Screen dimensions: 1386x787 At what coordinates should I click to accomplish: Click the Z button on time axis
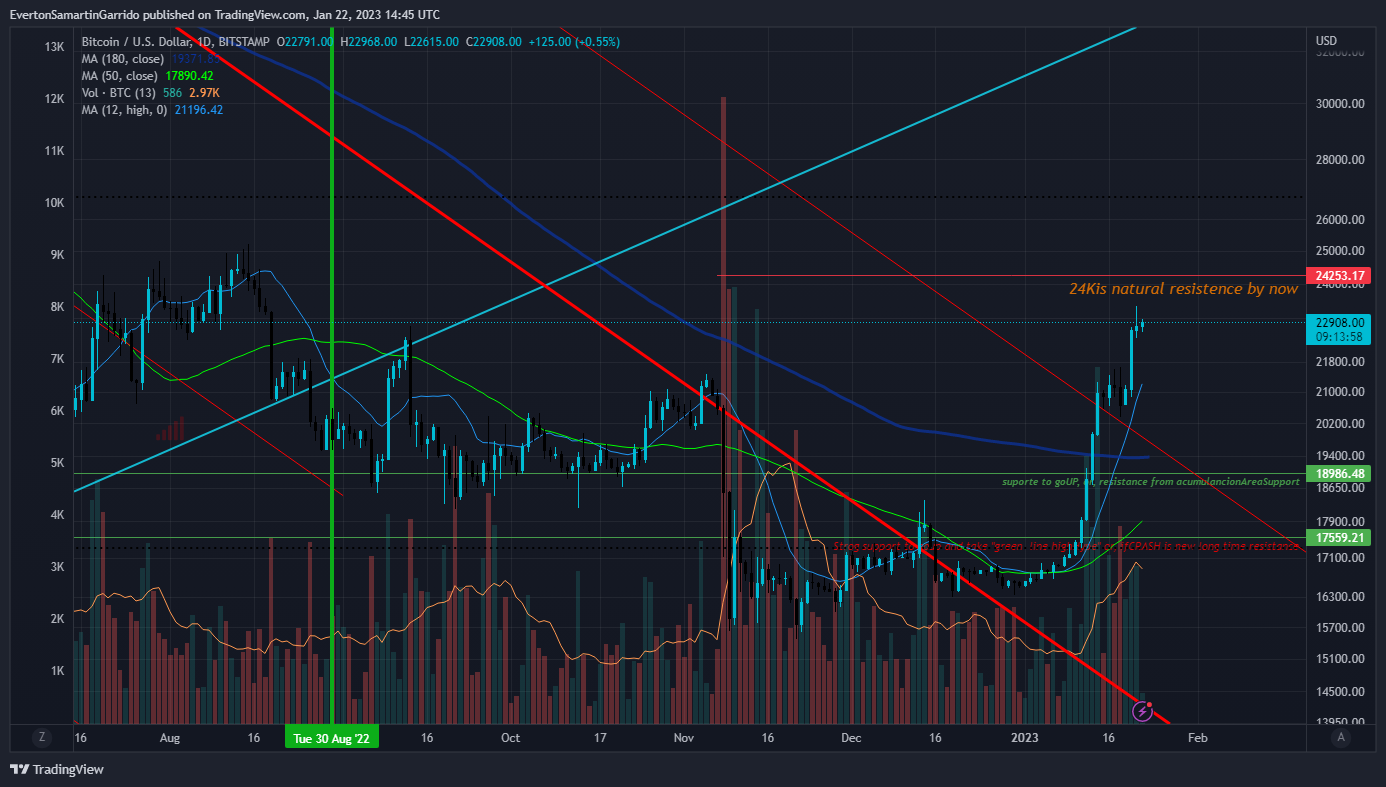pyautogui.click(x=41, y=737)
